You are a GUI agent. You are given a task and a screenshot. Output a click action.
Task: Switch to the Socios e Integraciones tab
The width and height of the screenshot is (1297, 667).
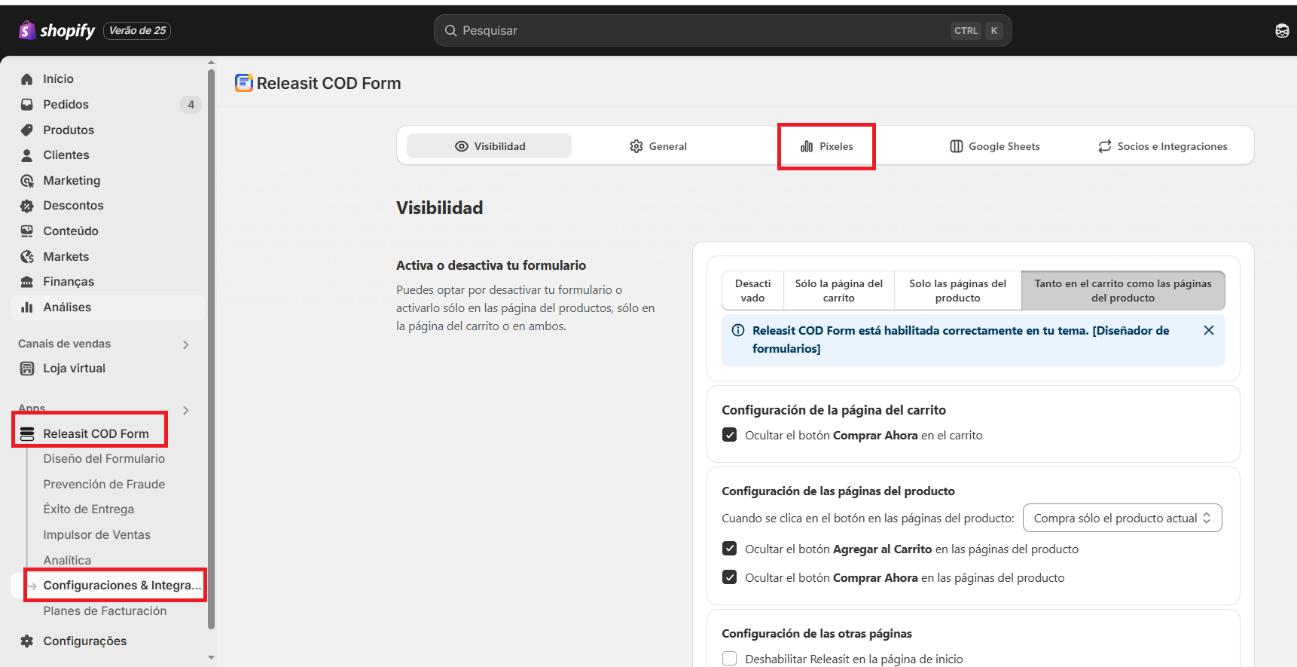click(x=1162, y=146)
